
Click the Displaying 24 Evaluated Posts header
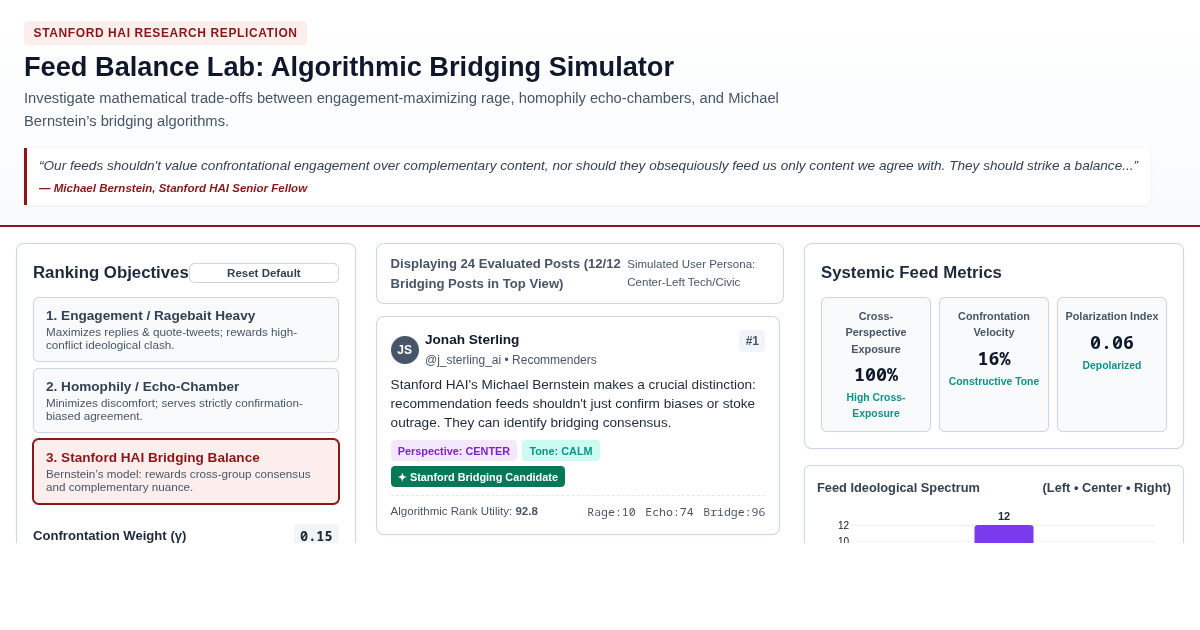pos(506,274)
